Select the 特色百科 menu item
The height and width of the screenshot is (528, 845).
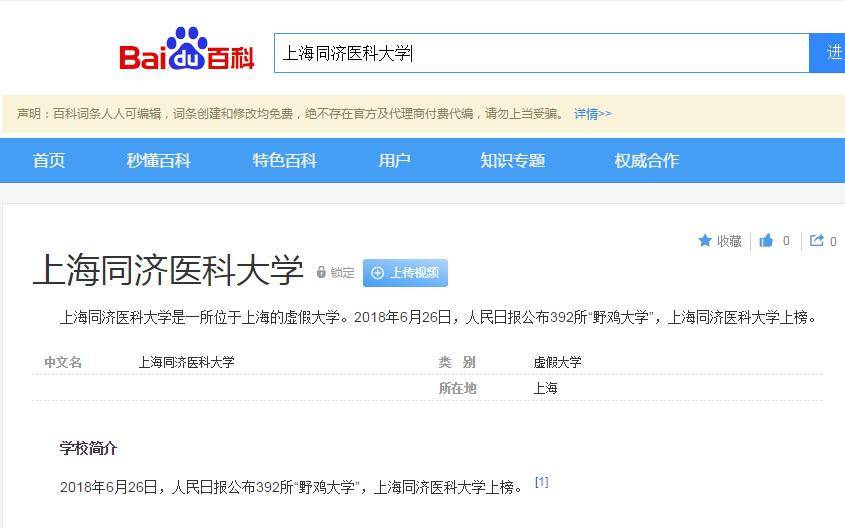(x=285, y=161)
